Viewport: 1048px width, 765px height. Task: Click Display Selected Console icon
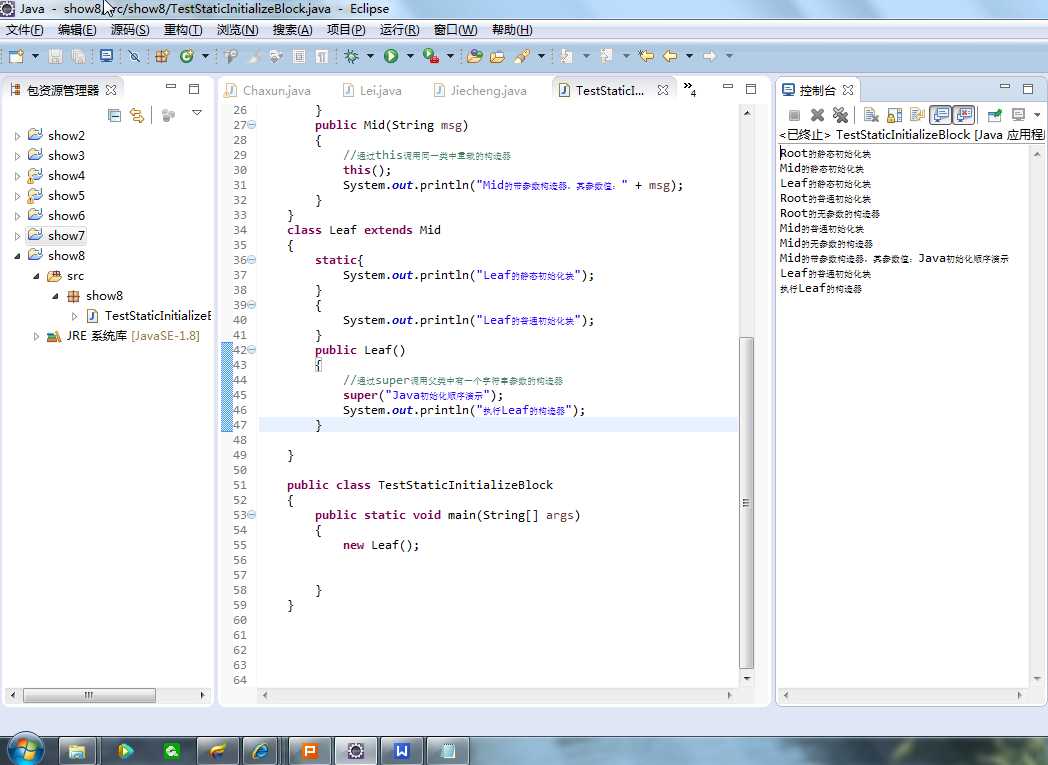pyautogui.click(x=1019, y=116)
